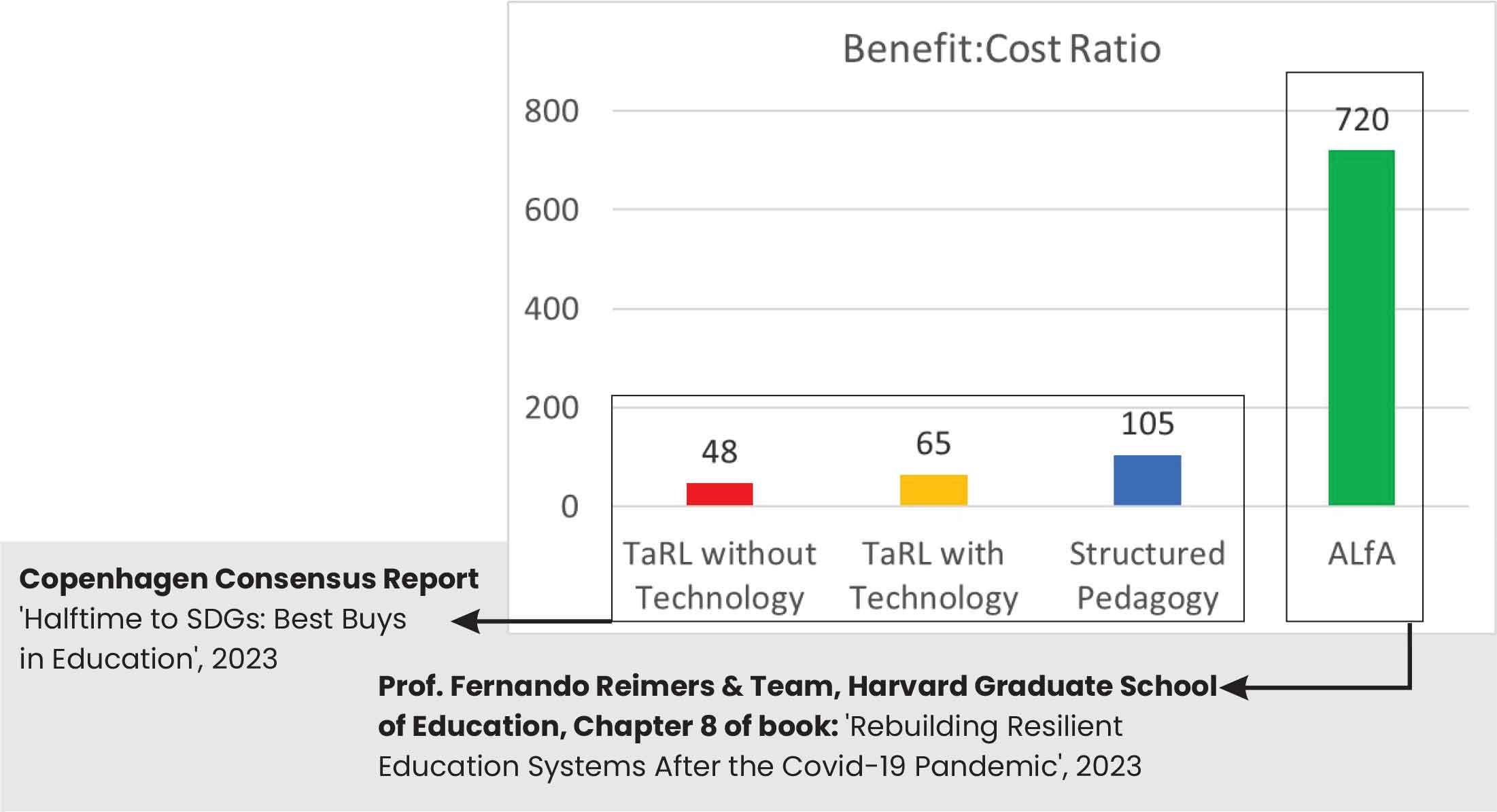Image resolution: width=1497 pixels, height=812 pixels.
Task: Select the TaRL with Technology axis label
Action: tap(933, 576)
